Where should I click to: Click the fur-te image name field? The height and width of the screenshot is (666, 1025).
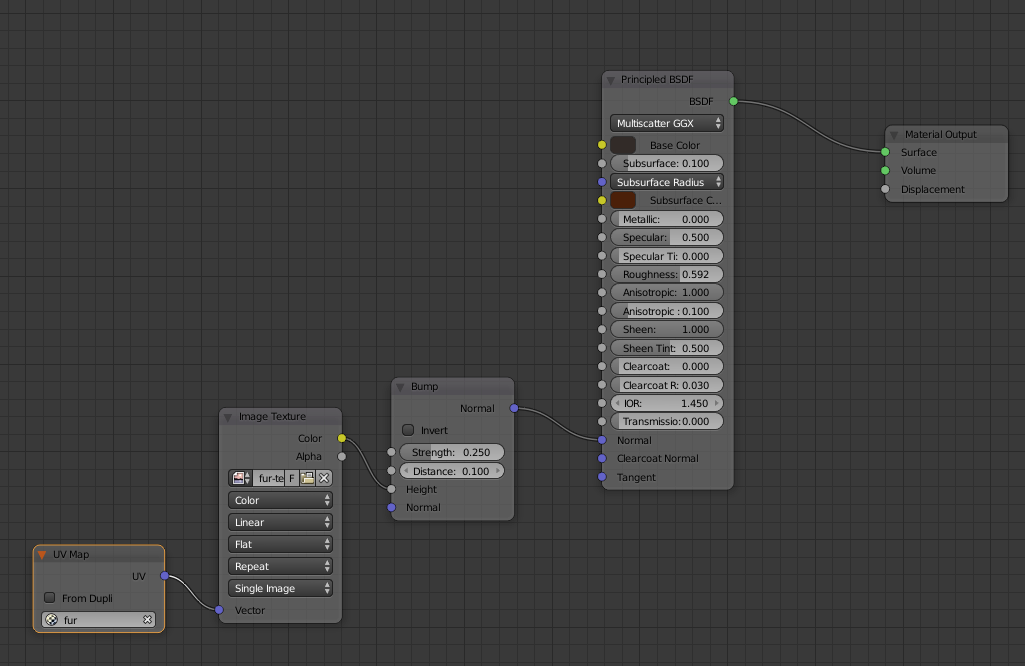click(x=269, y=478)
